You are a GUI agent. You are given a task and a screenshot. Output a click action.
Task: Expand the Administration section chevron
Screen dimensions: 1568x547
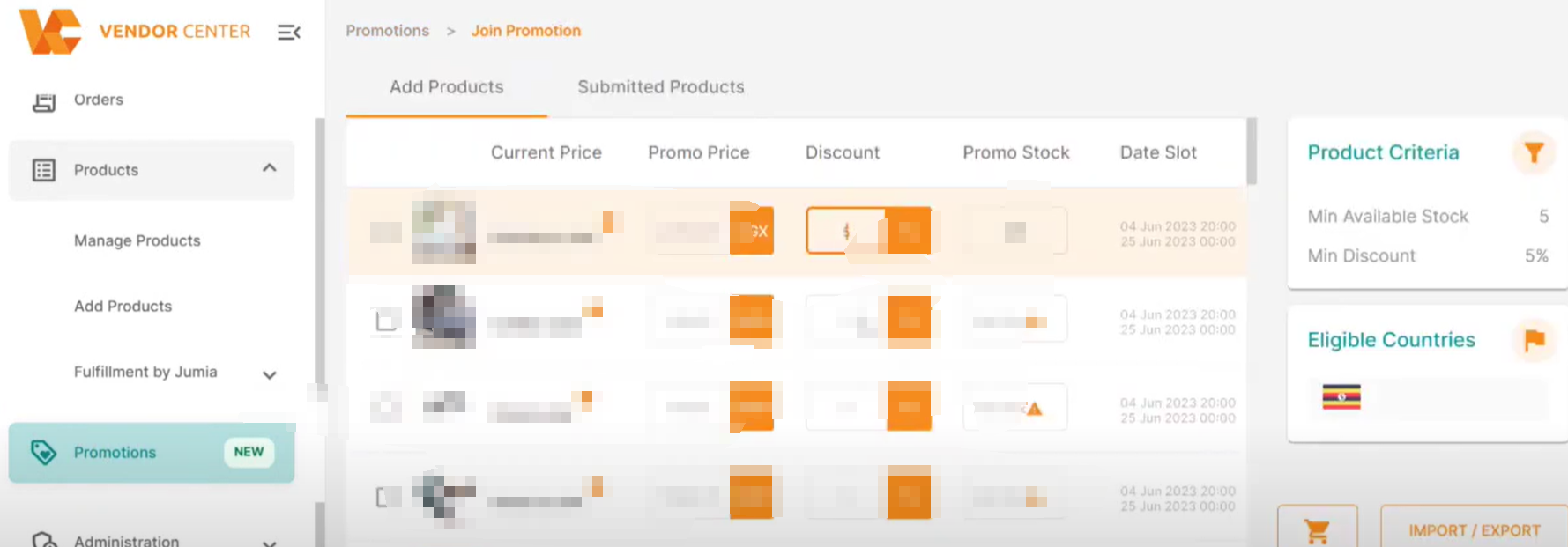coord(270,542)
